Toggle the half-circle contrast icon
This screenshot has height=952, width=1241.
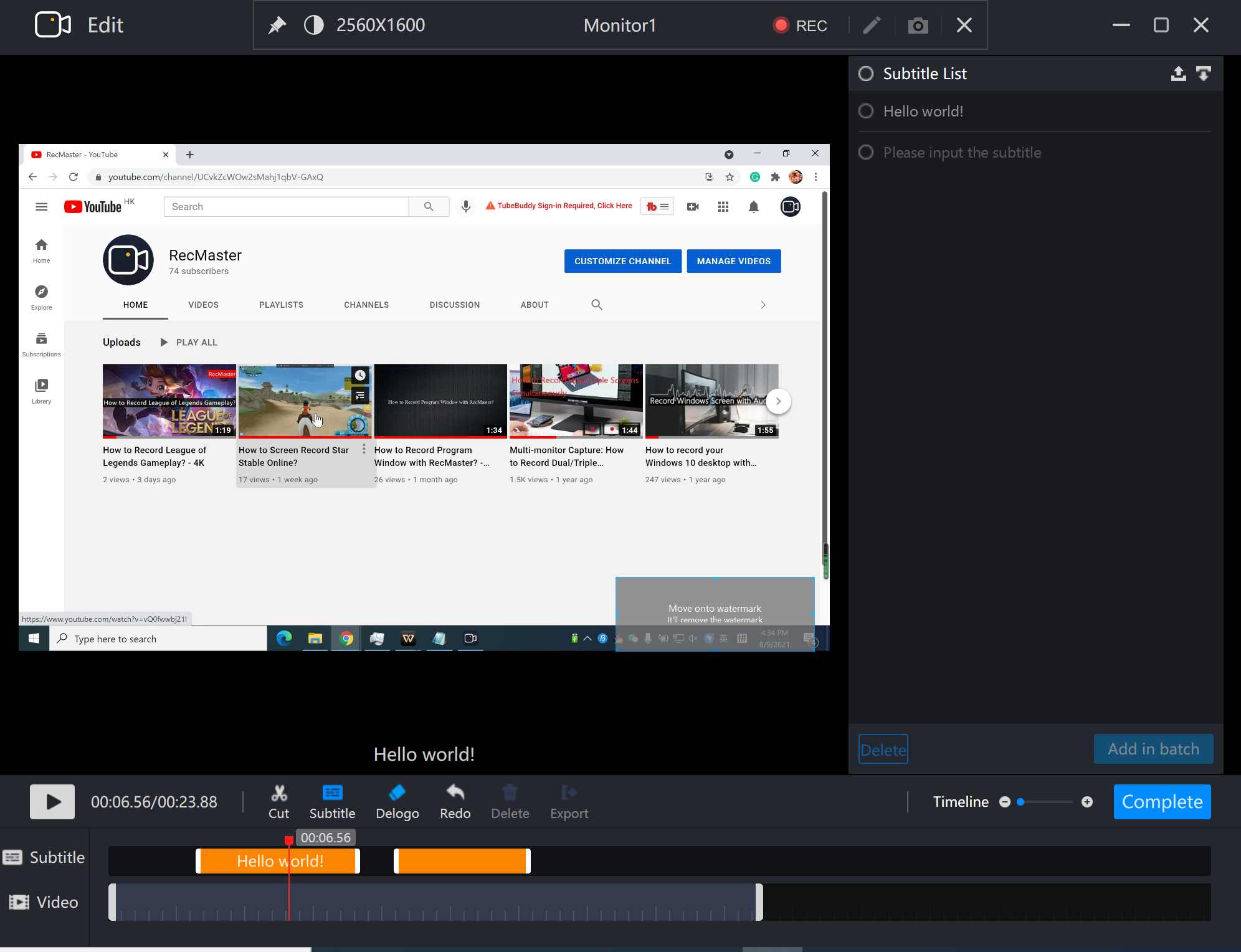[x=314, y=26]
